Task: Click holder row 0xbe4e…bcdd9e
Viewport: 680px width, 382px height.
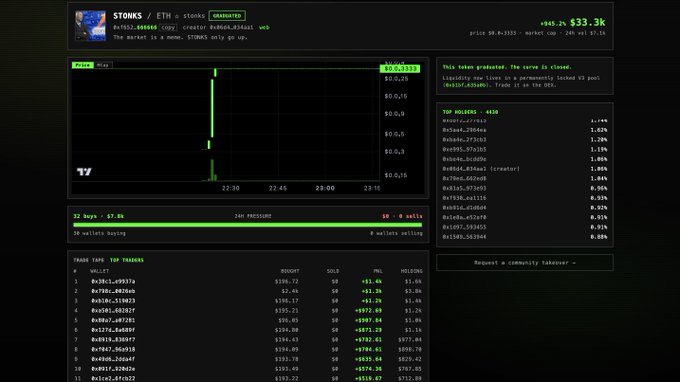Action: pyautogui.click(x=525, y=159)
